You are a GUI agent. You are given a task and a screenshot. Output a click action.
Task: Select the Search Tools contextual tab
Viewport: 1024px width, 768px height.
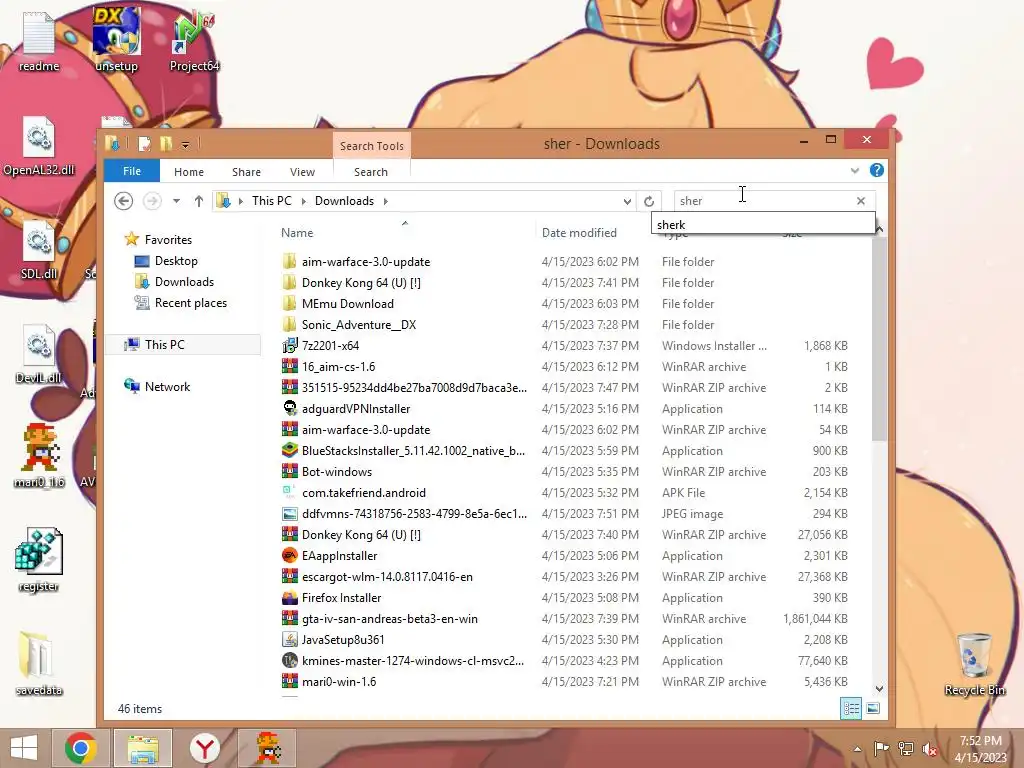pos(372,146)
